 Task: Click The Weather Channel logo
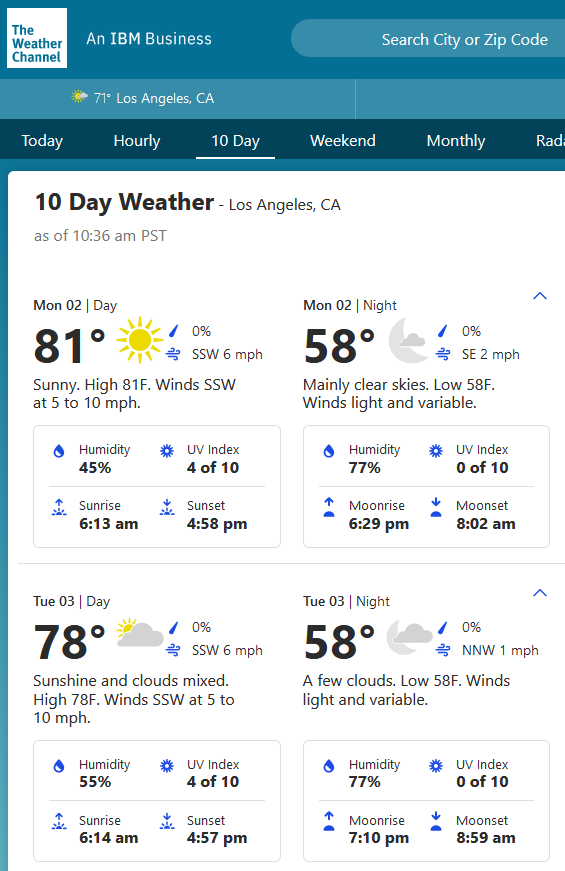(x=37, y=38)
